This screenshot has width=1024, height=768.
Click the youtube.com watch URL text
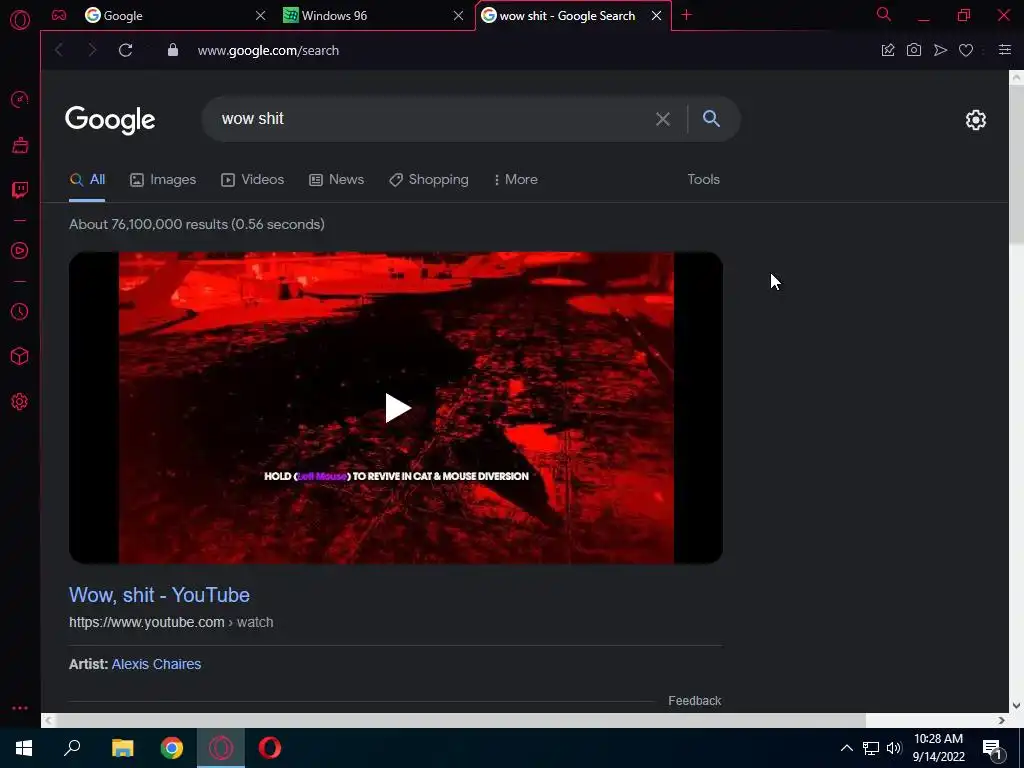(171, 622)
